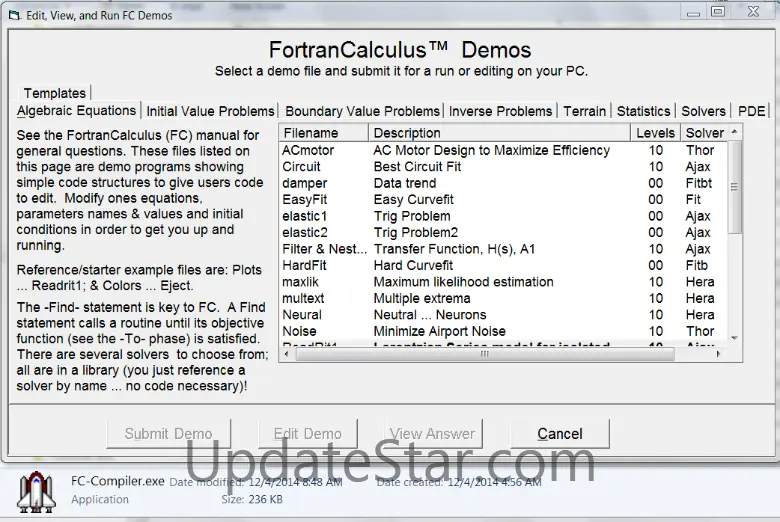This screenshot has height=522, width=780.
Task: Switch to the Algebraic Equations tab
Action: pos(77,110)
